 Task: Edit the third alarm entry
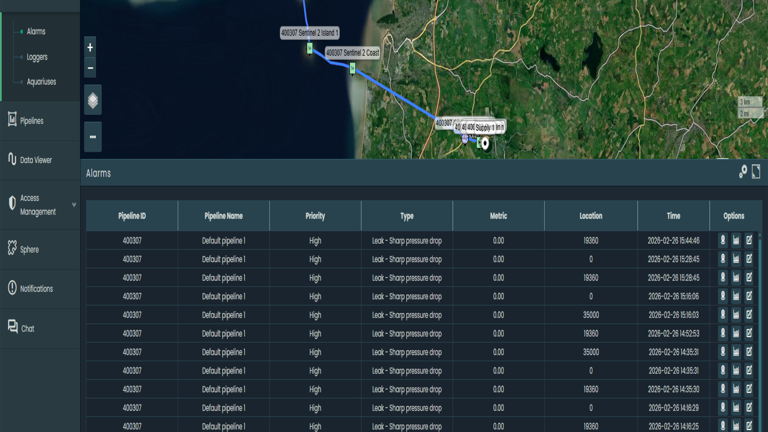click(749, 278)
